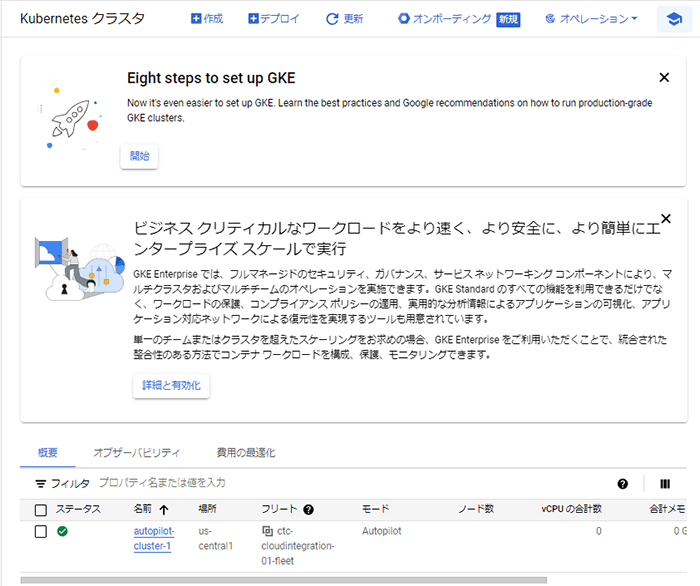Click the vCPU の合計数 column header
The image size is (700, 586).
tap(571, 509)
